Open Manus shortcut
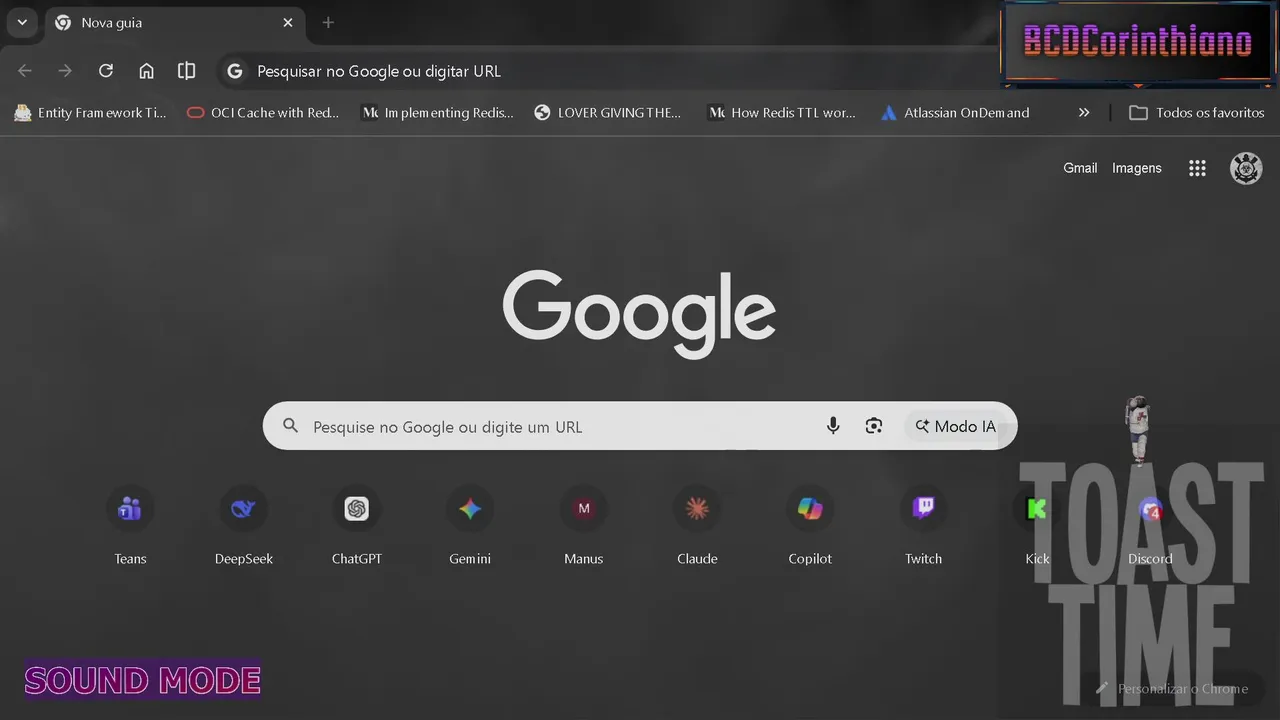Image resolution: width=1280 pixels, height=720 pixels. tap(584, 524)
